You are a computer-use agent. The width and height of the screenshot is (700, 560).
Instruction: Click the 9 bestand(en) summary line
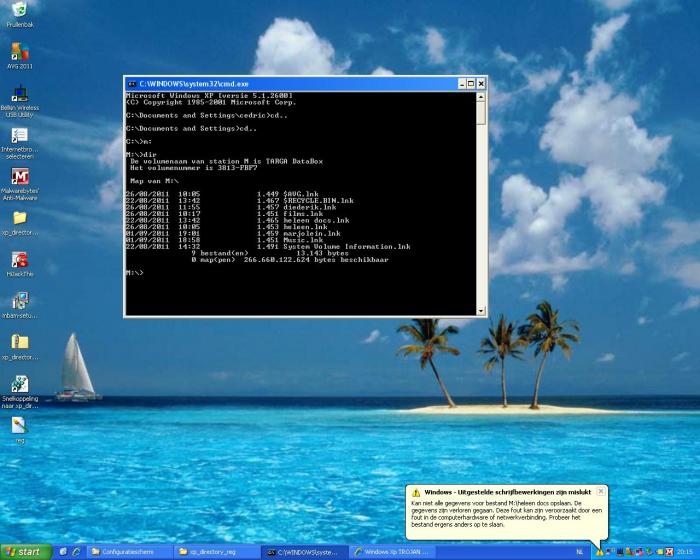(270, 253)
